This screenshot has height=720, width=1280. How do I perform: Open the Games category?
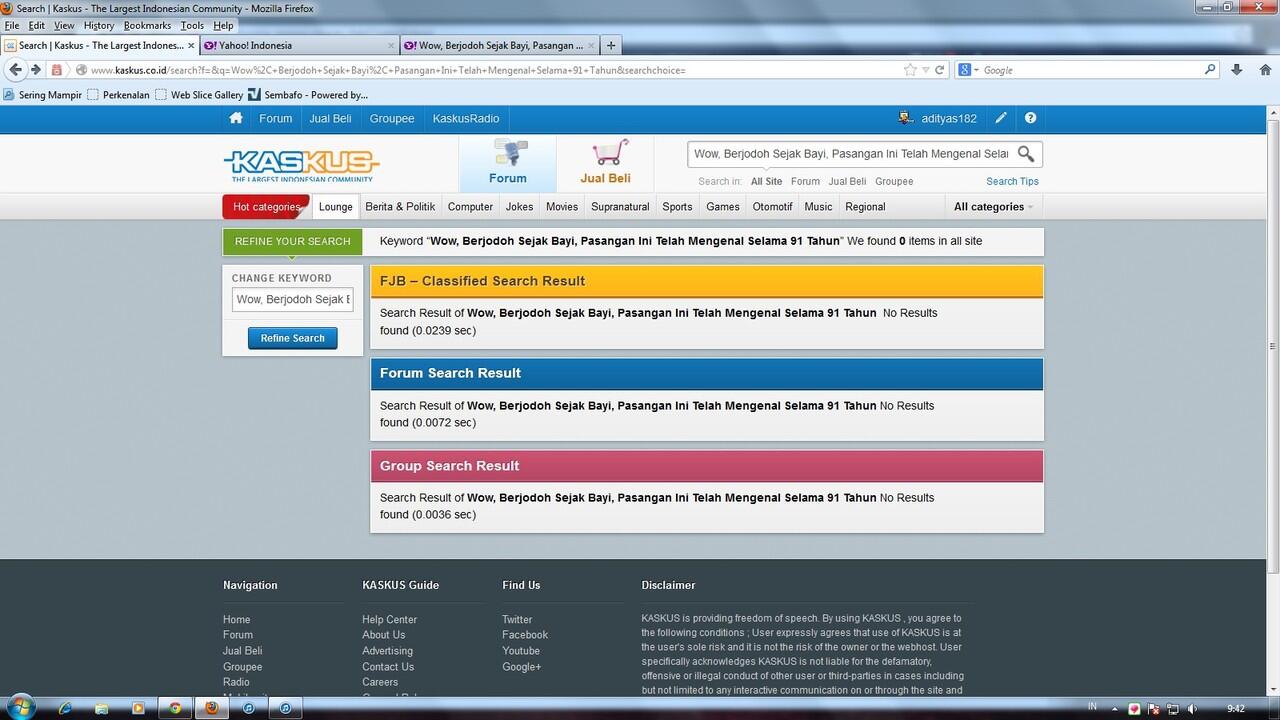coord(723,207)
